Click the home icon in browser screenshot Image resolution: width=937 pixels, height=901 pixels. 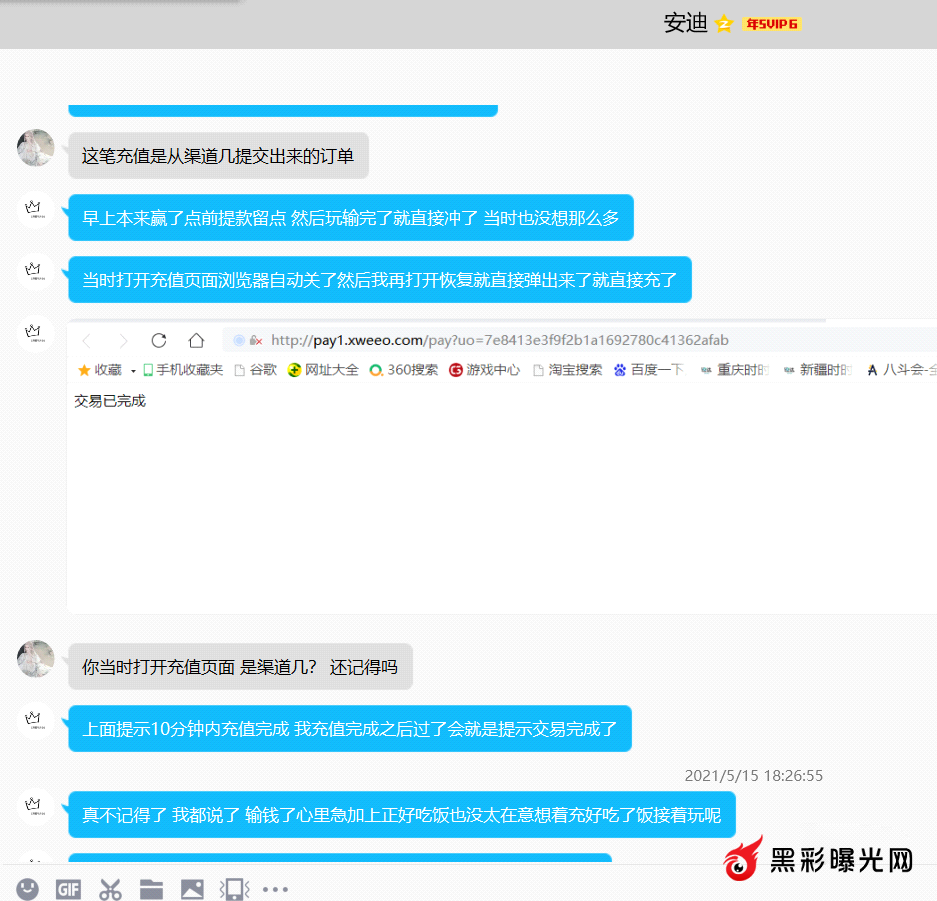coord(196,340)
